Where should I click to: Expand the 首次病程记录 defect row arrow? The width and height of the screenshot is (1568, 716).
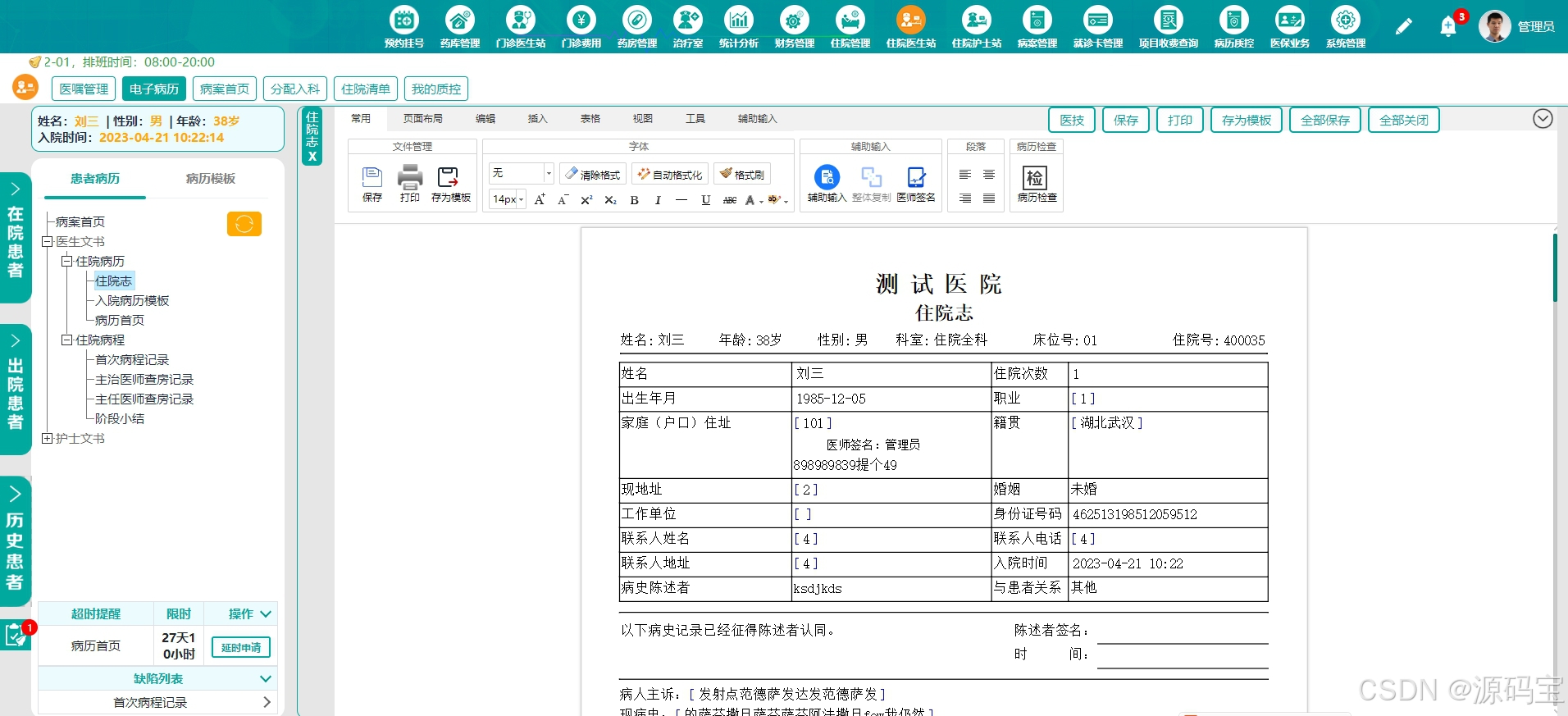click(x=267, y=702)
